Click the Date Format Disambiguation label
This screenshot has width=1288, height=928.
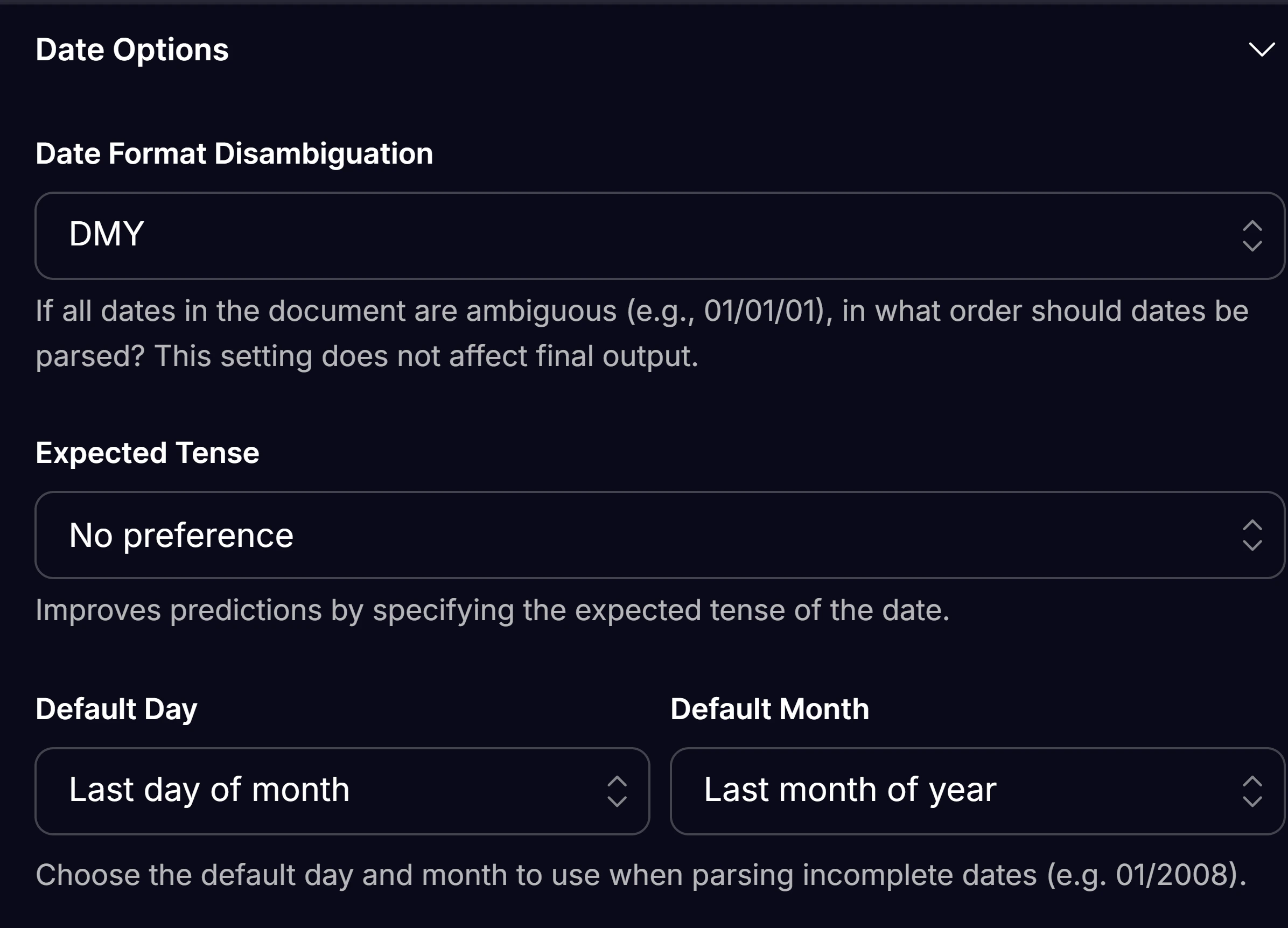[x=234, y=153]
